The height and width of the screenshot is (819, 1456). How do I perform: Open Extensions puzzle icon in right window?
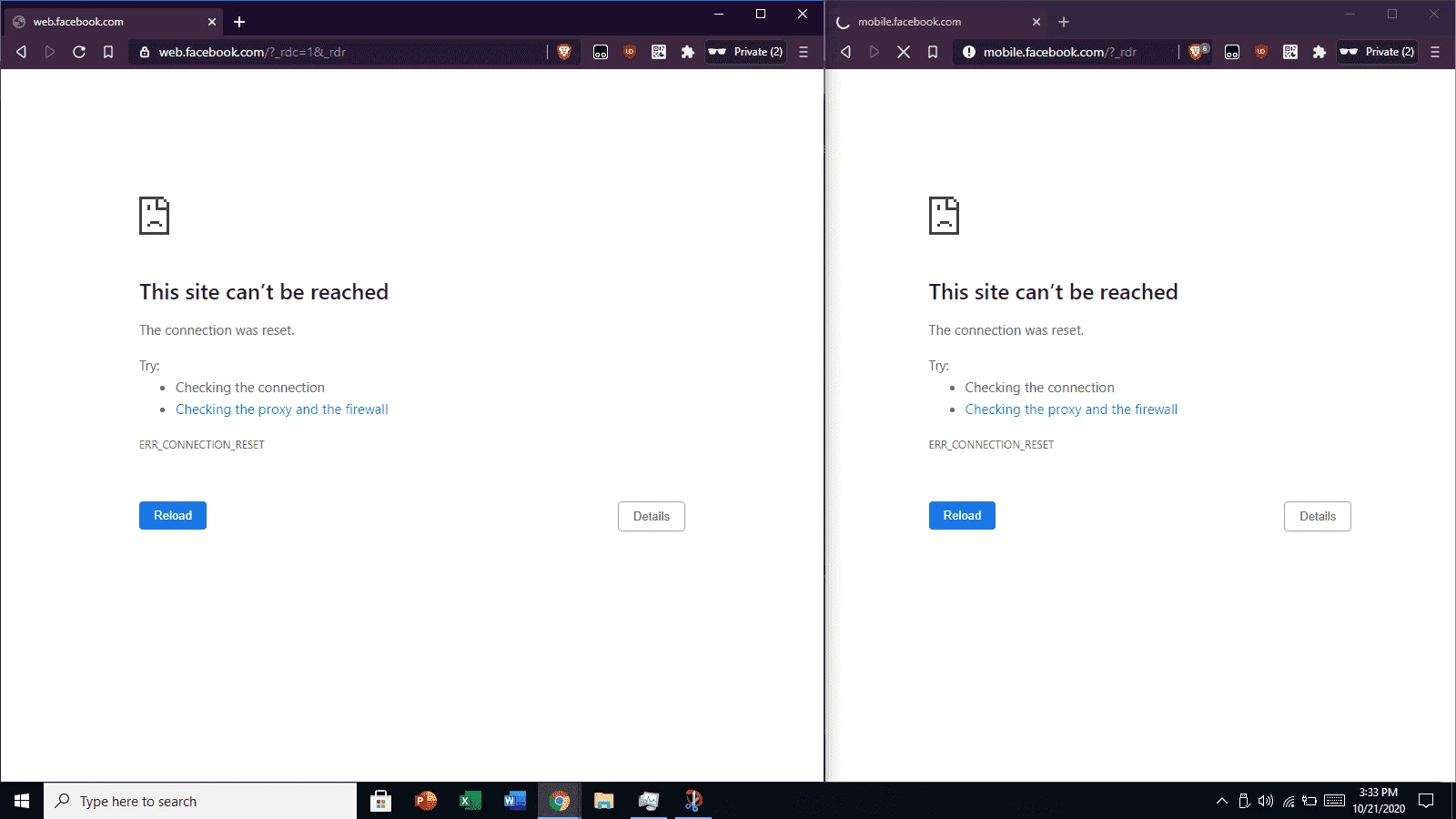tap(1319, 52)
